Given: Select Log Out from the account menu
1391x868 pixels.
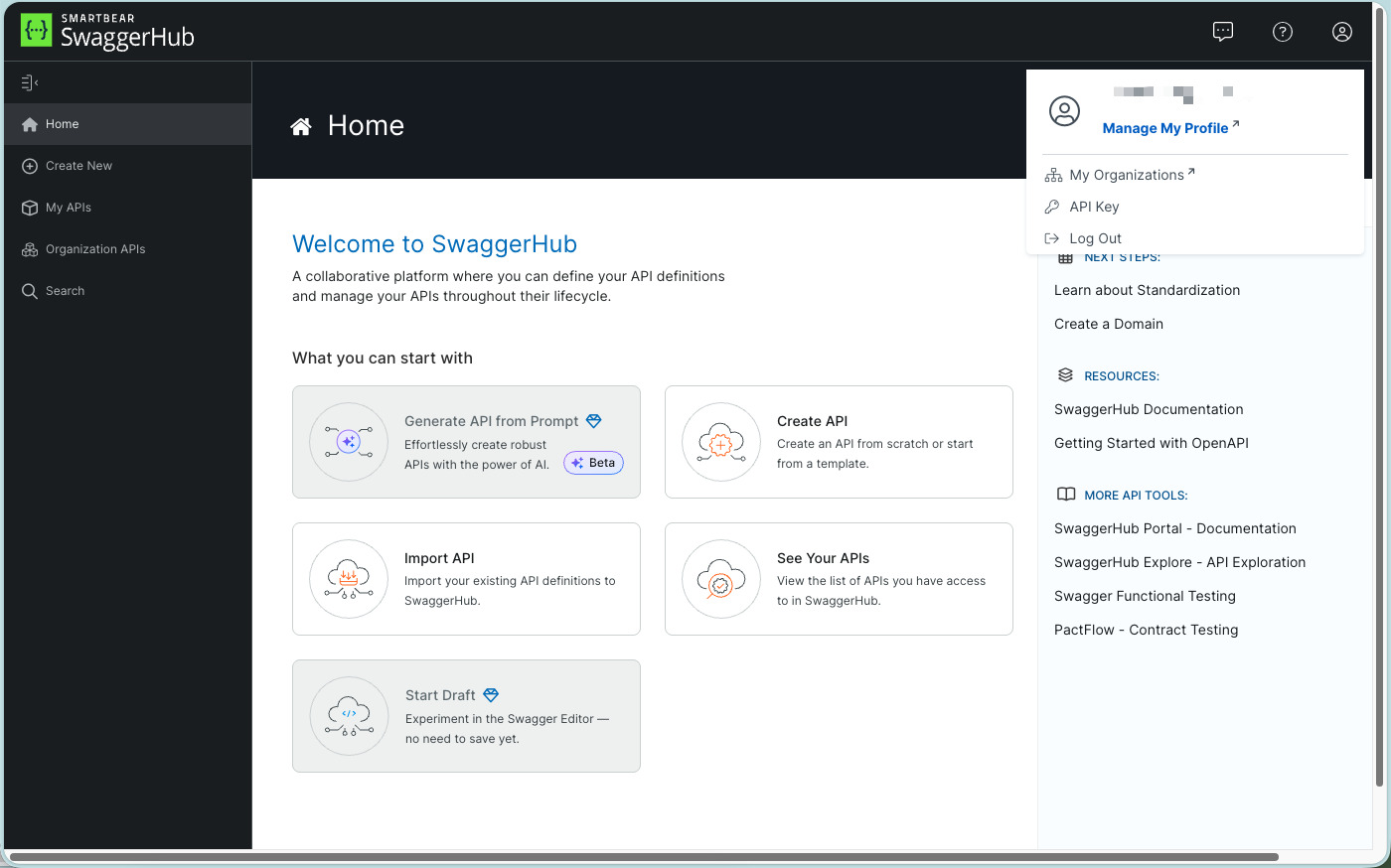Looking at the screenshot, I should [1095, 238].
